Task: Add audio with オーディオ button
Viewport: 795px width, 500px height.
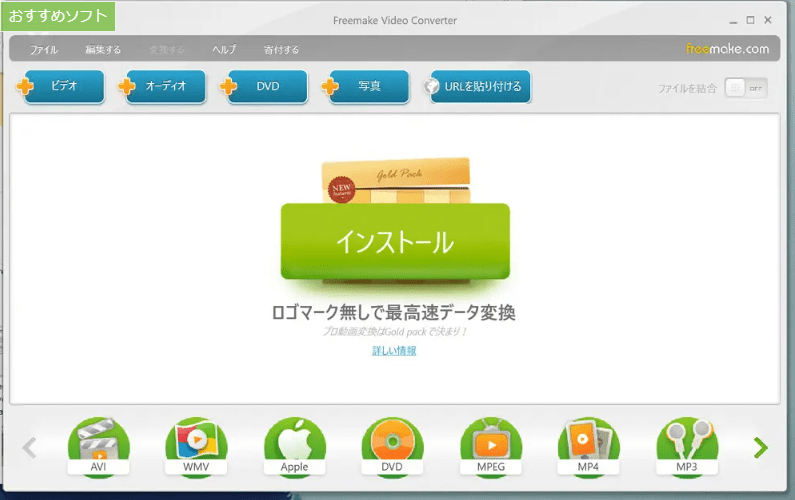Action: 164,87
